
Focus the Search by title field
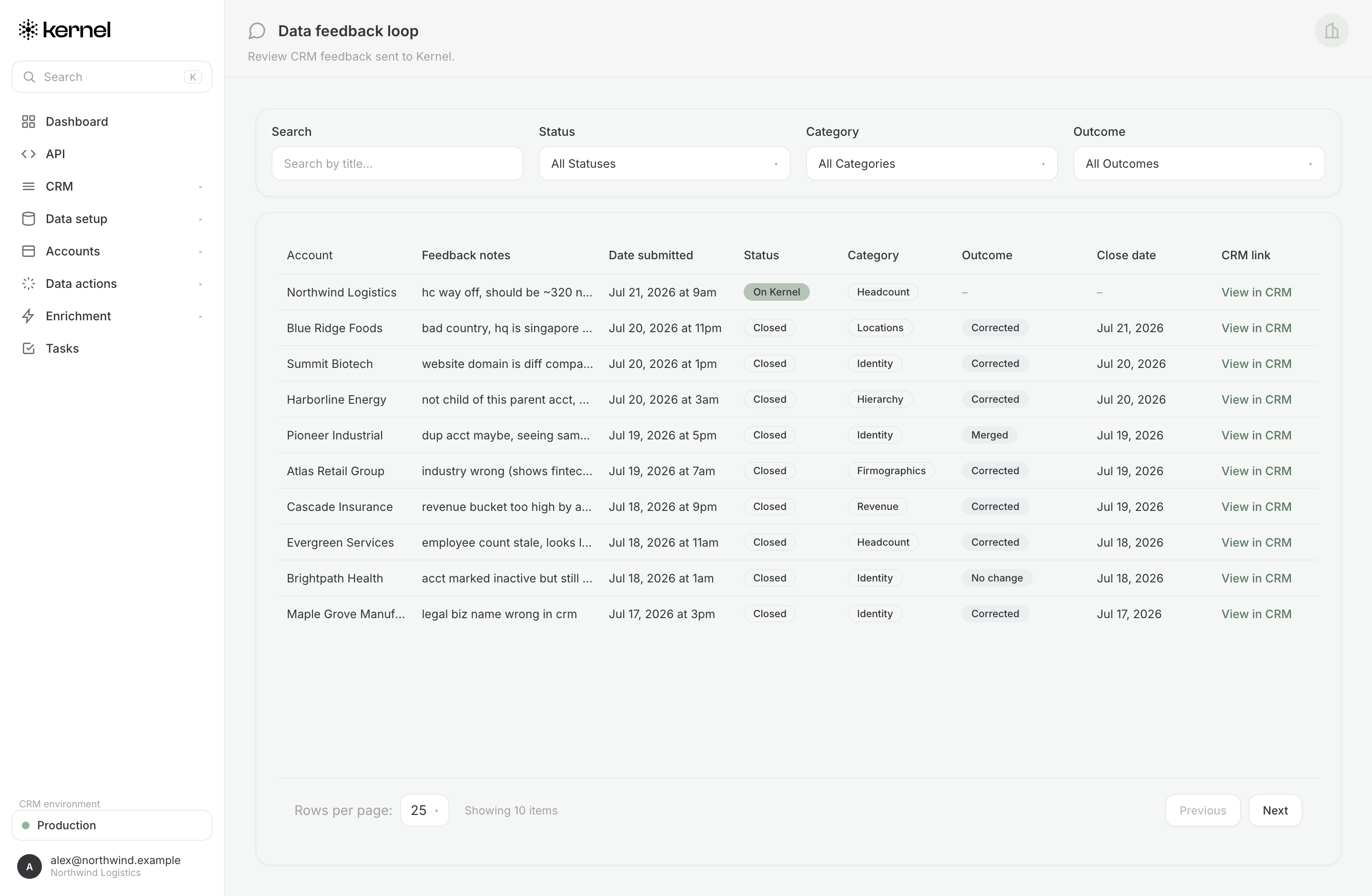397,164
